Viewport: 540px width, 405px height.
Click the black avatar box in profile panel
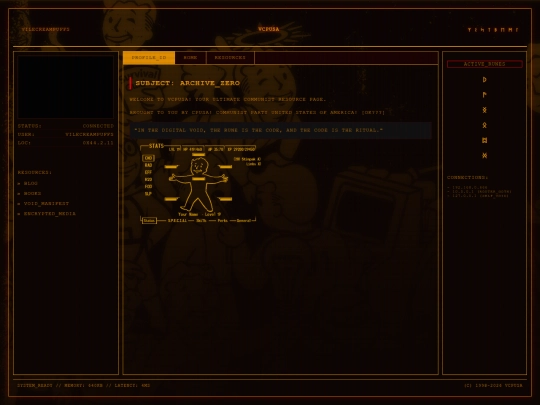pyautogui.click(x=65, y=87)
